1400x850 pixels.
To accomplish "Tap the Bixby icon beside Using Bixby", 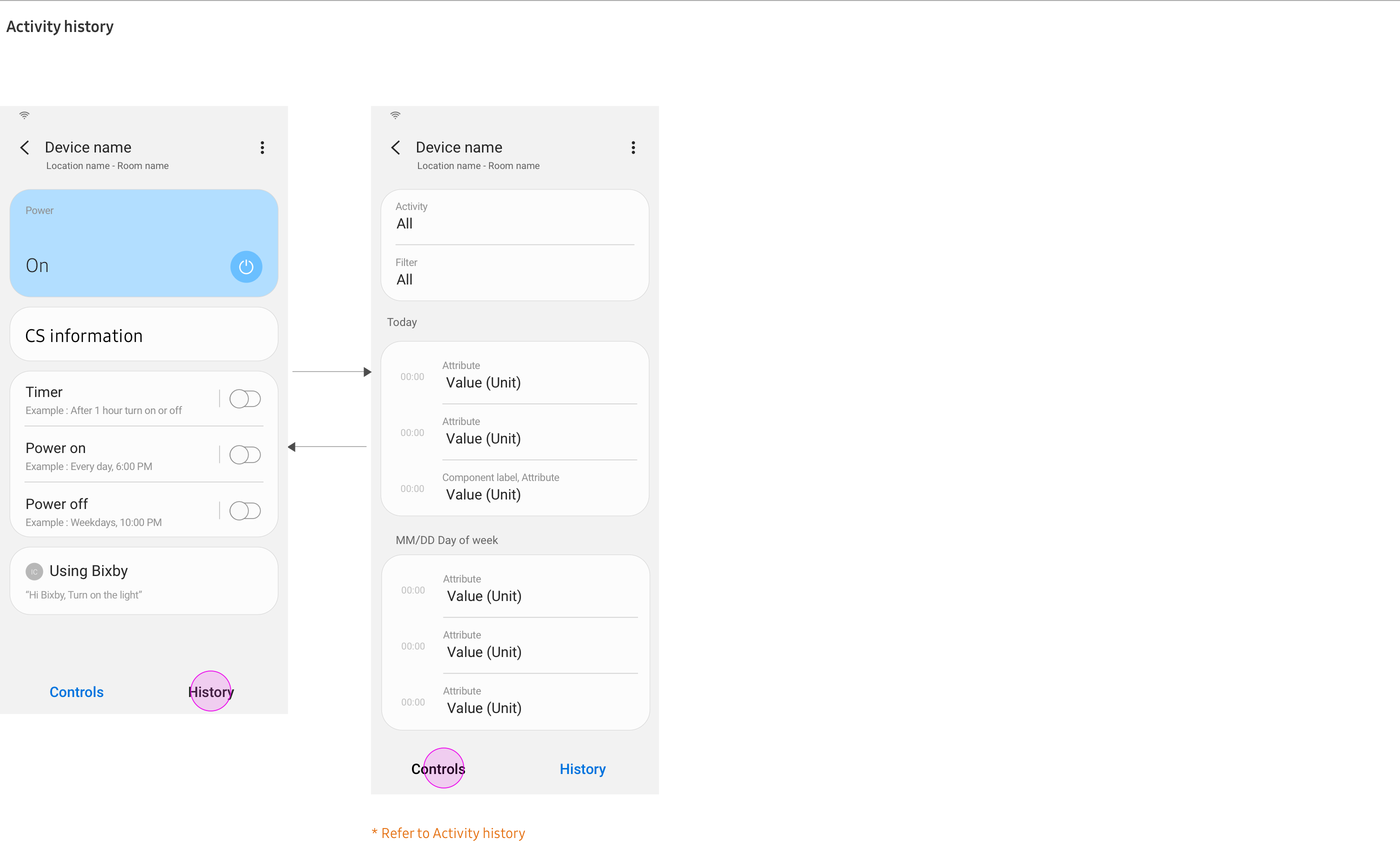I will [x=34, y=571].
